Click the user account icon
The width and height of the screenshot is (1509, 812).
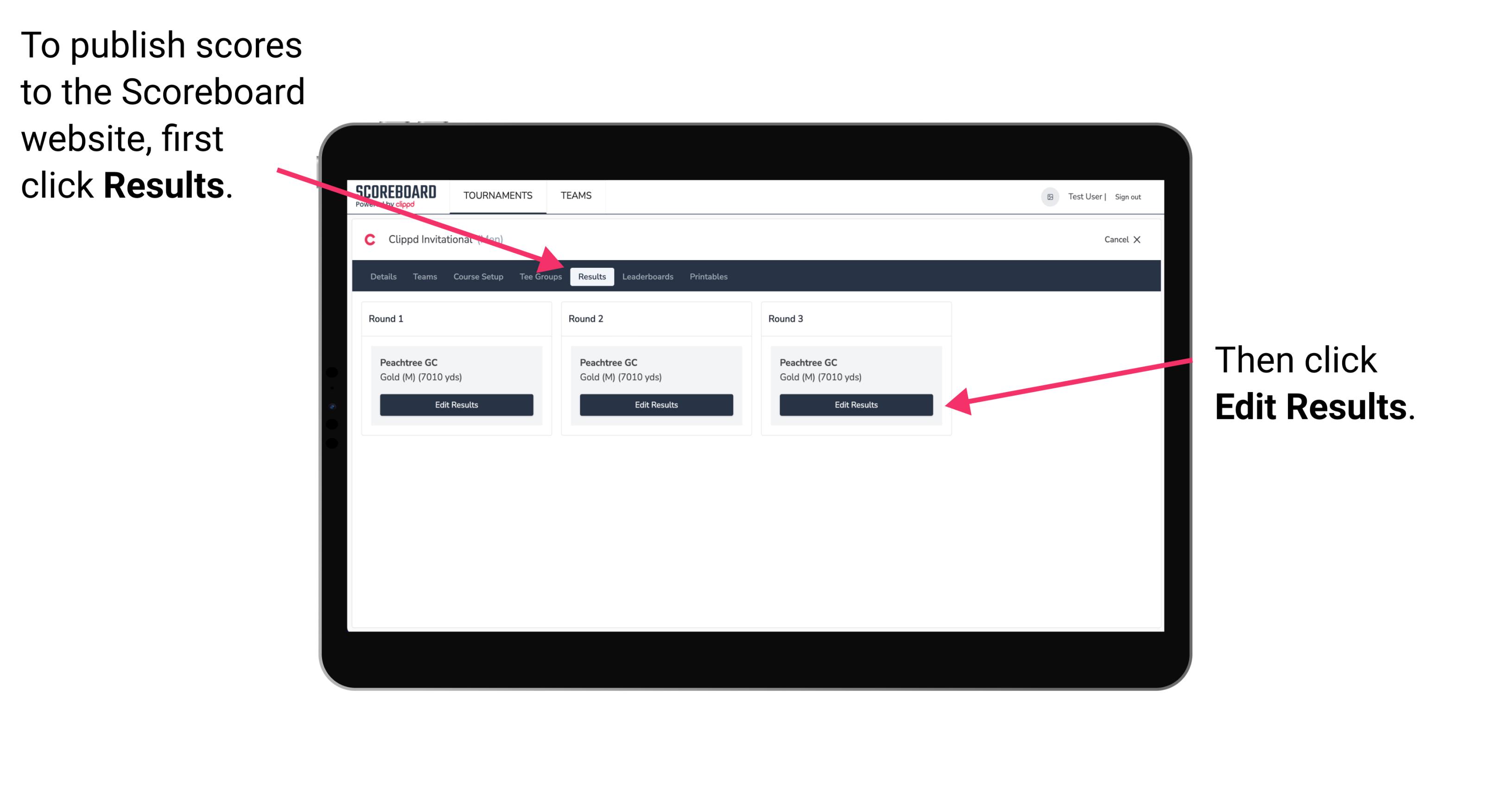point(1049,196)
